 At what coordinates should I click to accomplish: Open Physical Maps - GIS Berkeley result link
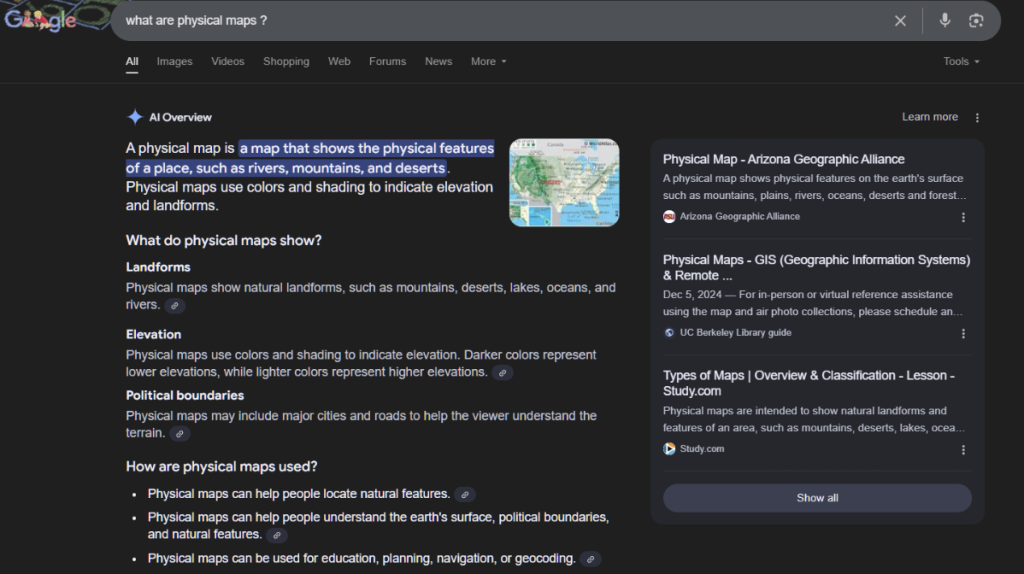[816, 268]
